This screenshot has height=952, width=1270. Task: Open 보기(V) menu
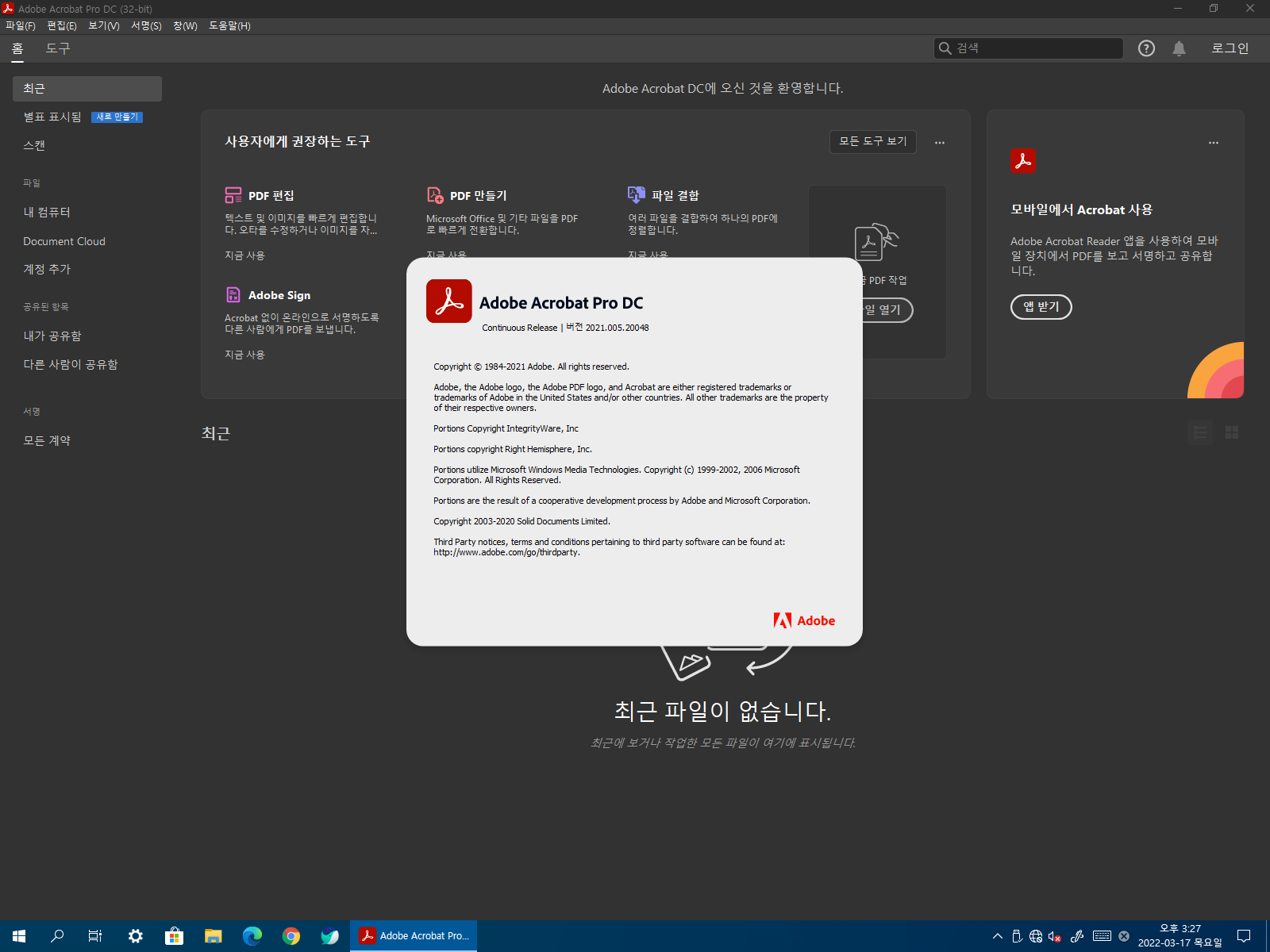(x=104, y=26)
